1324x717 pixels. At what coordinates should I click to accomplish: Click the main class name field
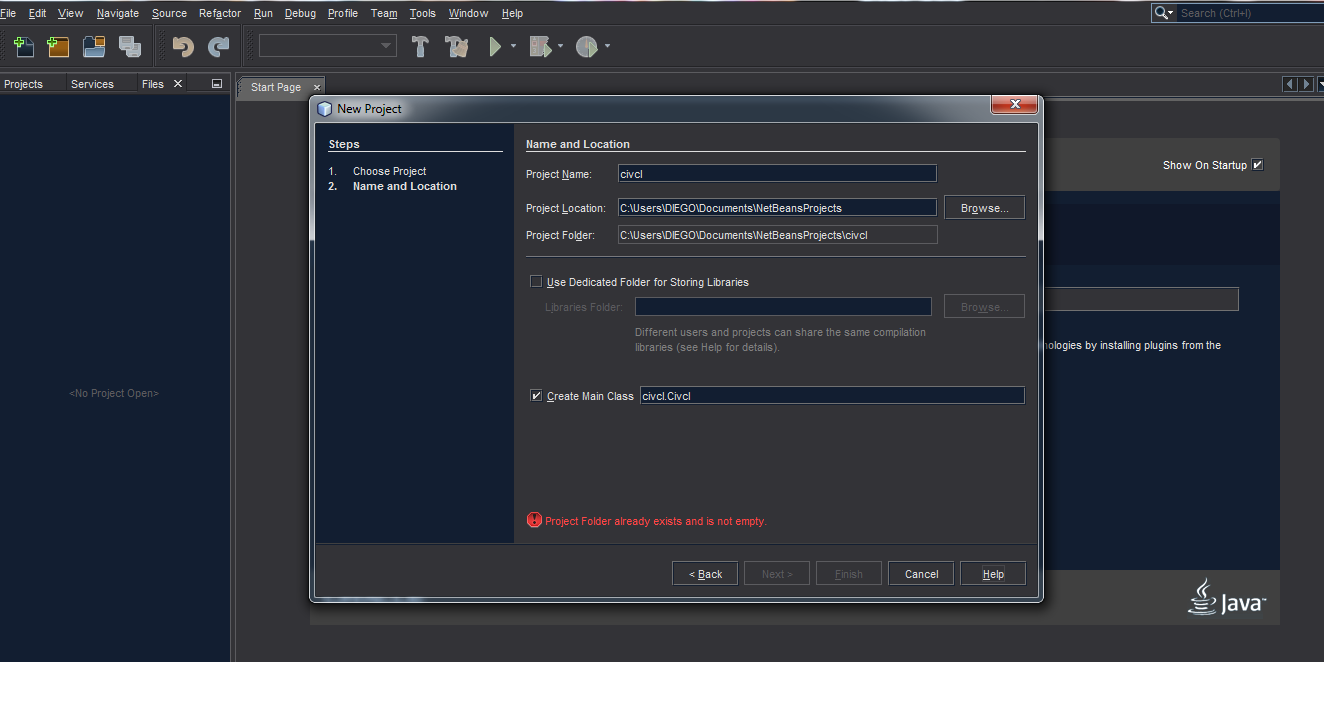[832, 396]
